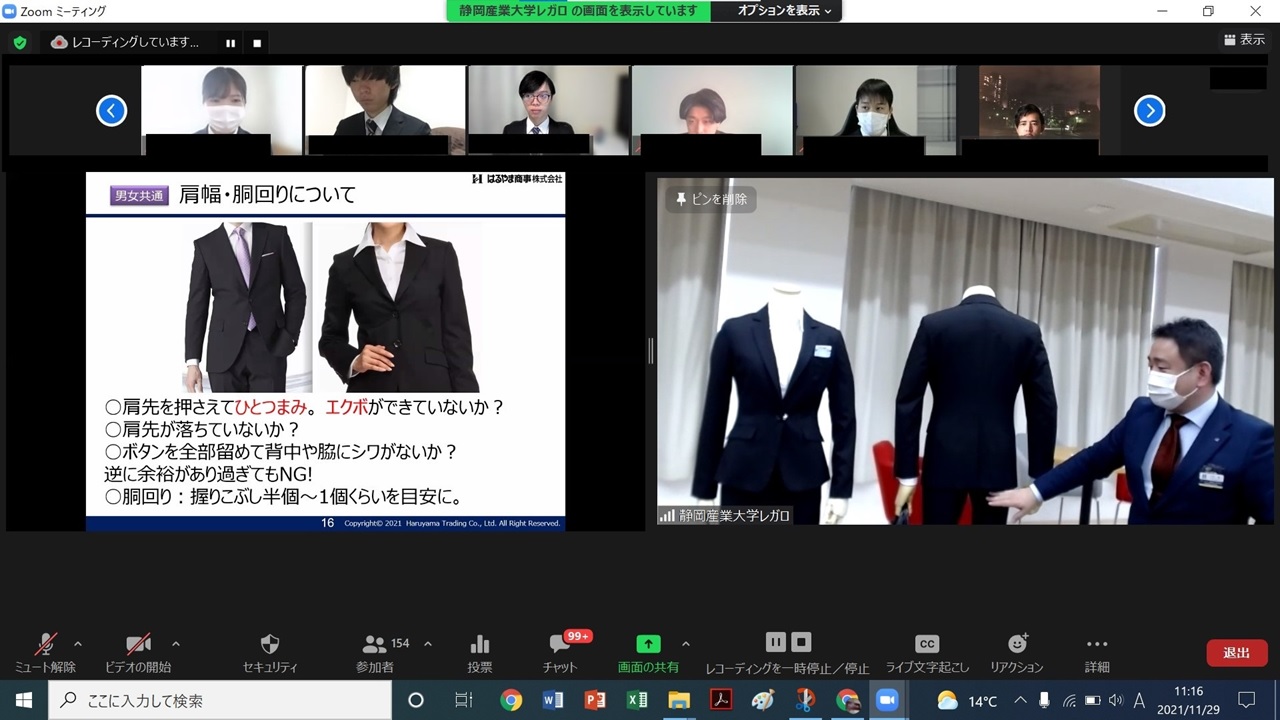This screenshot has width=1280, height=720.
Task: Pause recording in bottom toolbar
Action: (x=776, y=643)
